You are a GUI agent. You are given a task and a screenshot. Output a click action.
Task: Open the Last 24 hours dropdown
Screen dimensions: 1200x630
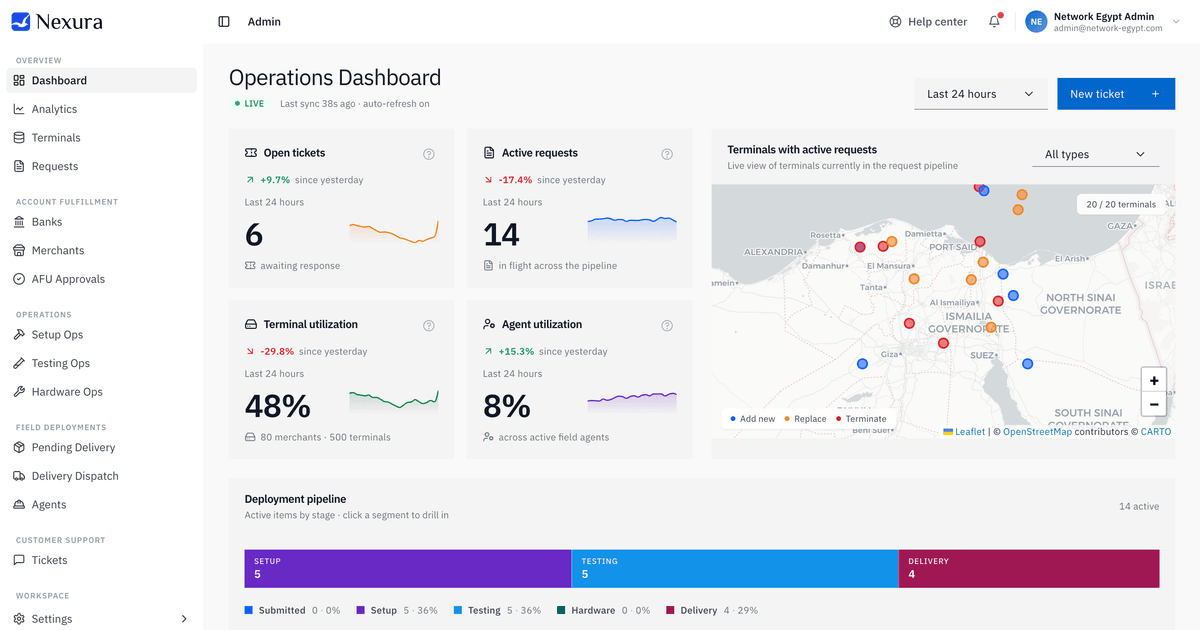coord(981,94)
